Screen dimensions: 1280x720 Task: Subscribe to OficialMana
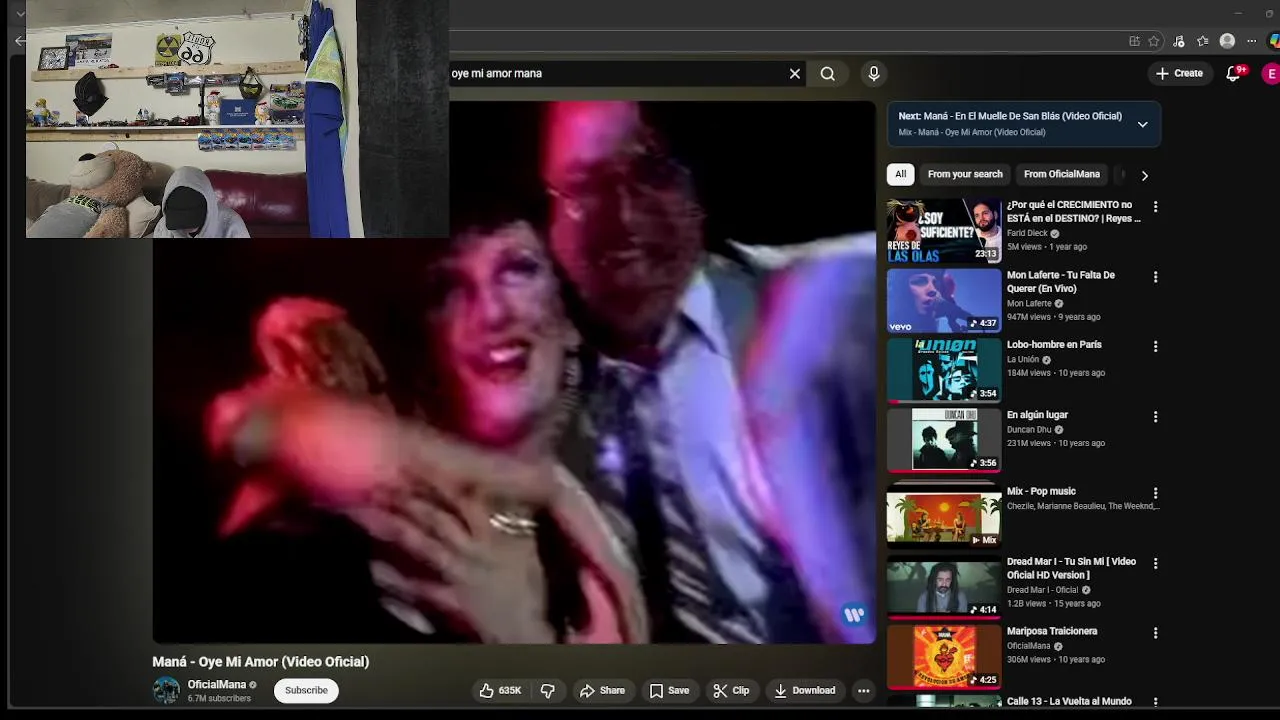(x=306, y=690)
